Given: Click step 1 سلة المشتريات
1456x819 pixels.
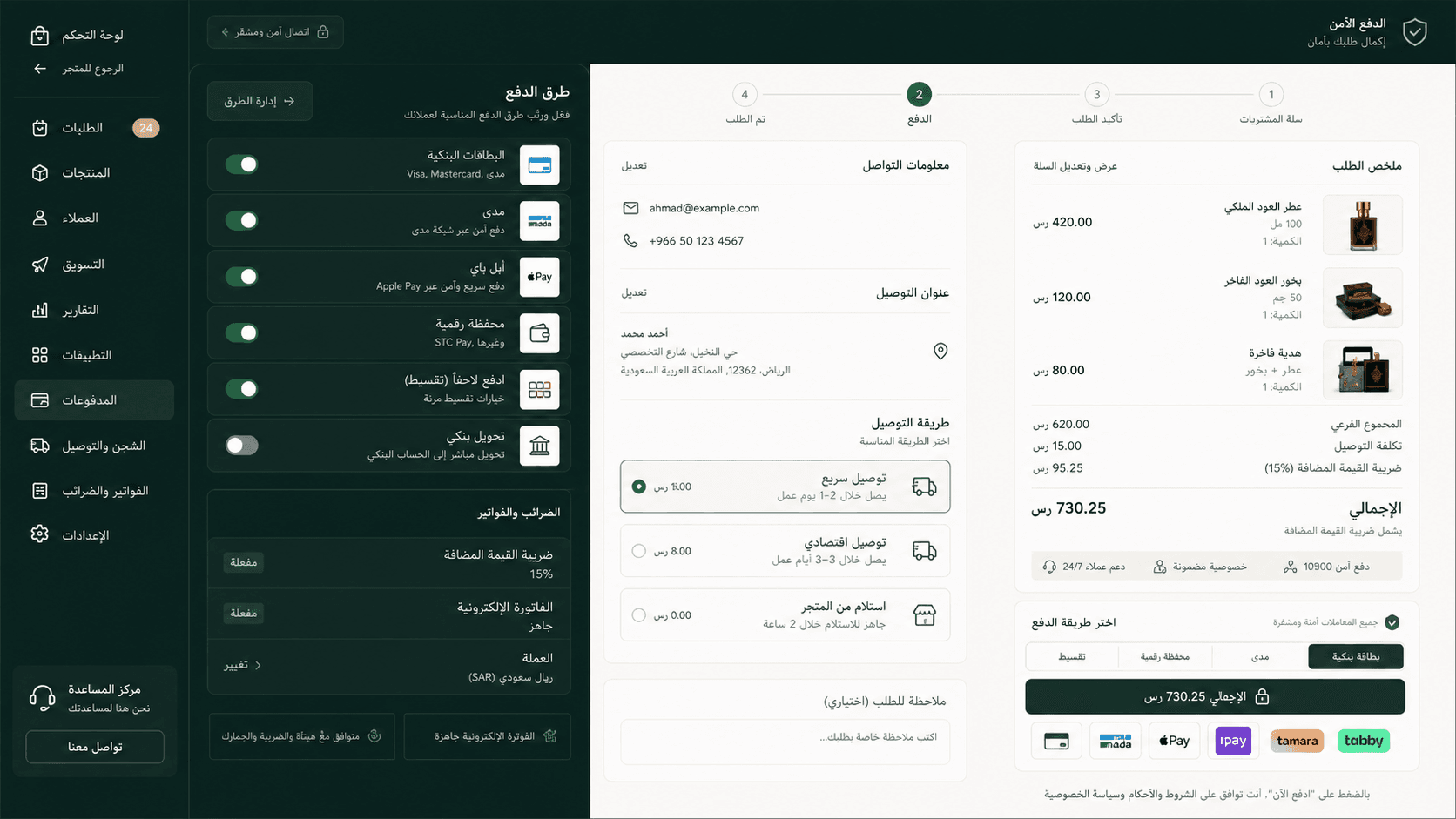Looking at the screenshot, I should tap(1271, 95).
